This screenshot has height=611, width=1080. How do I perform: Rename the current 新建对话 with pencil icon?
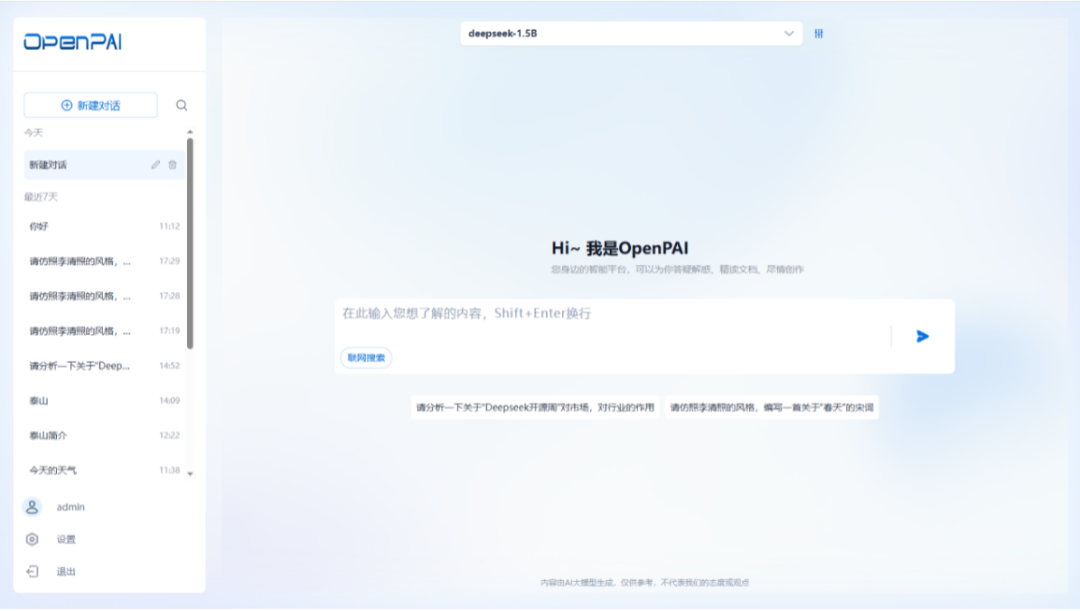(x=156, y=165)
